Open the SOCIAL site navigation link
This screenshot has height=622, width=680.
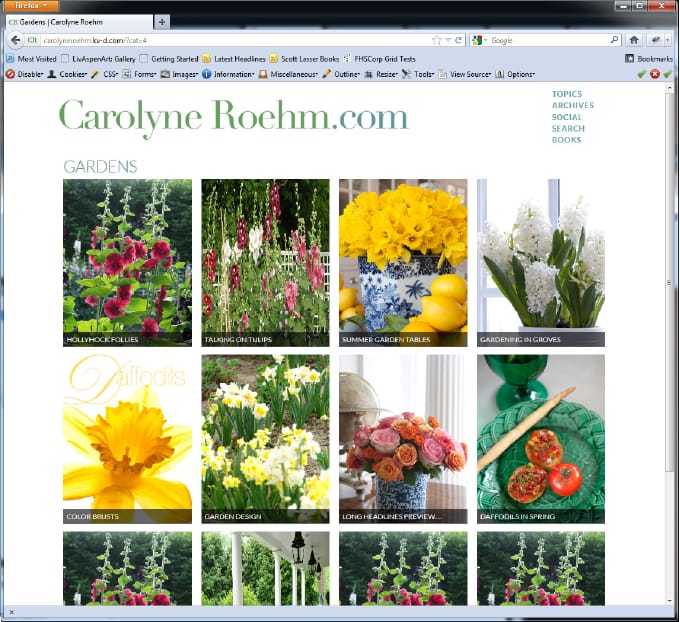click(x=567, y=117)
